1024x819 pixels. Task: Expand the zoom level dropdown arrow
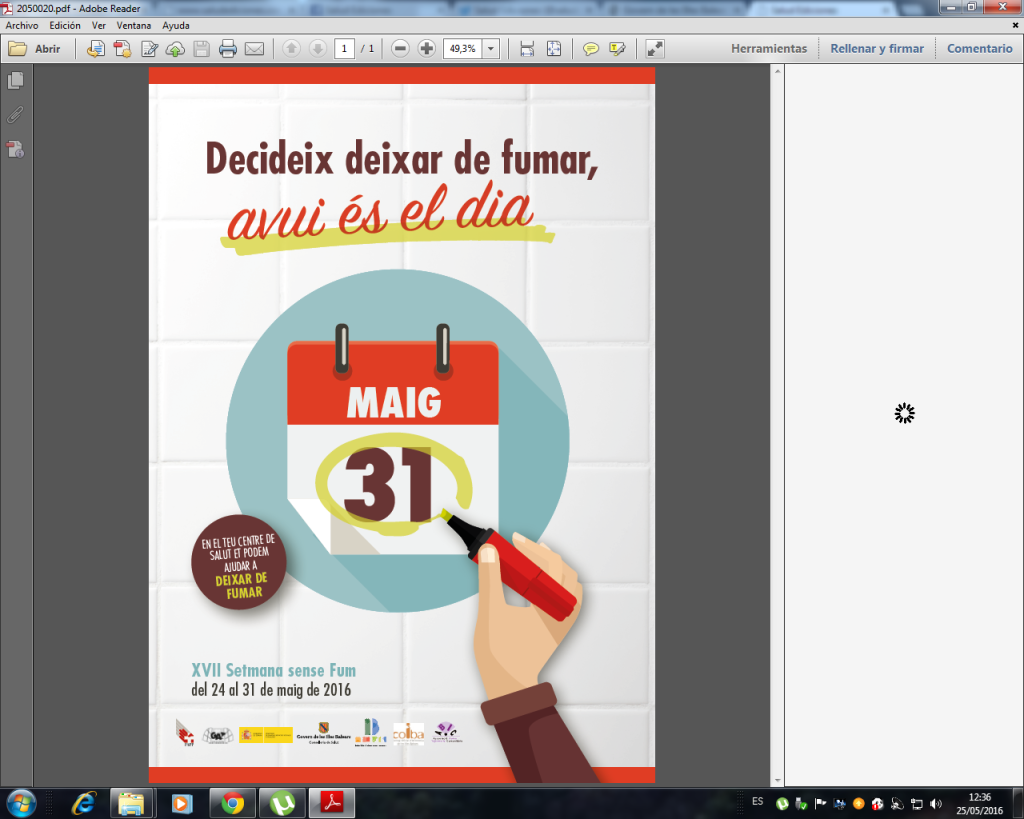[x=490, y=49]
